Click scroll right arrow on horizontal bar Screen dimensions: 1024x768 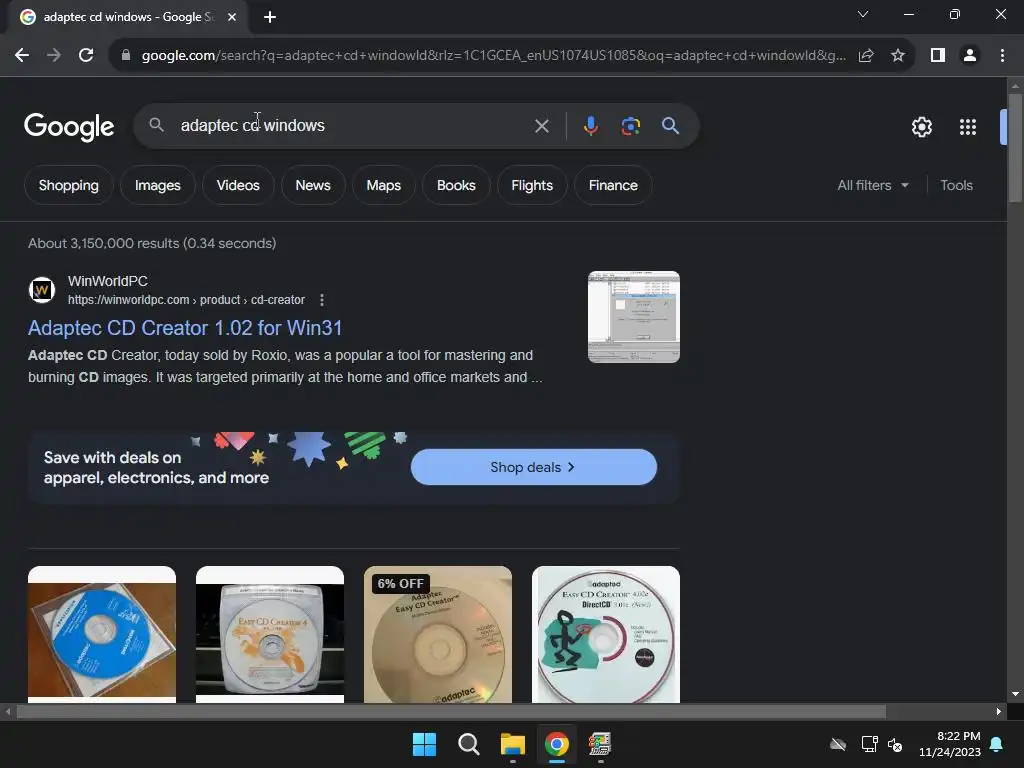click(x=999, y=712)
